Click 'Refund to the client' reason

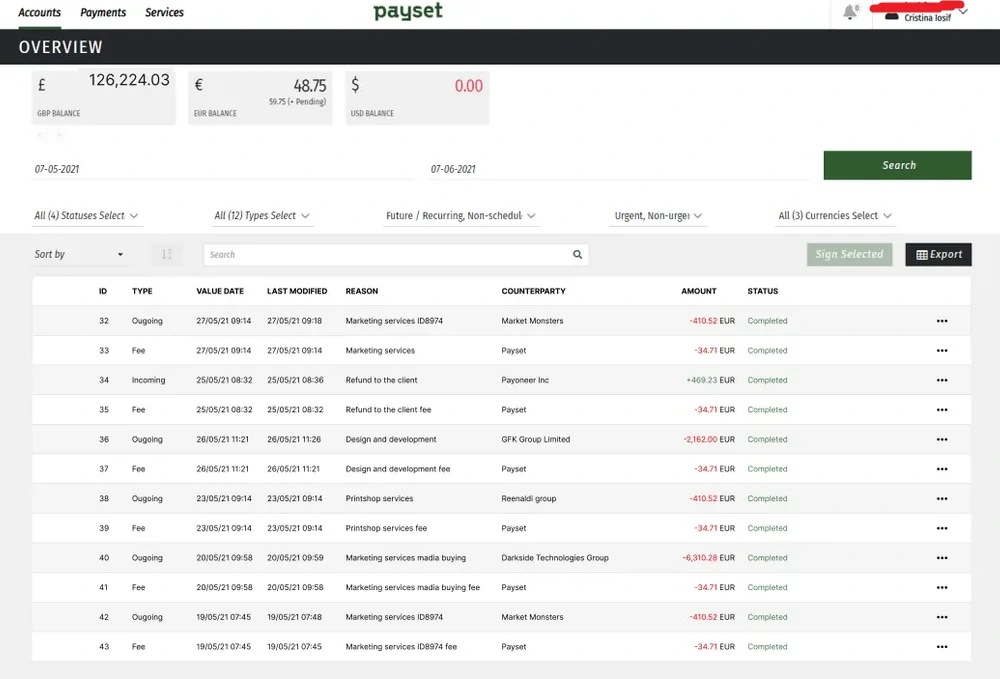(381, 380)
